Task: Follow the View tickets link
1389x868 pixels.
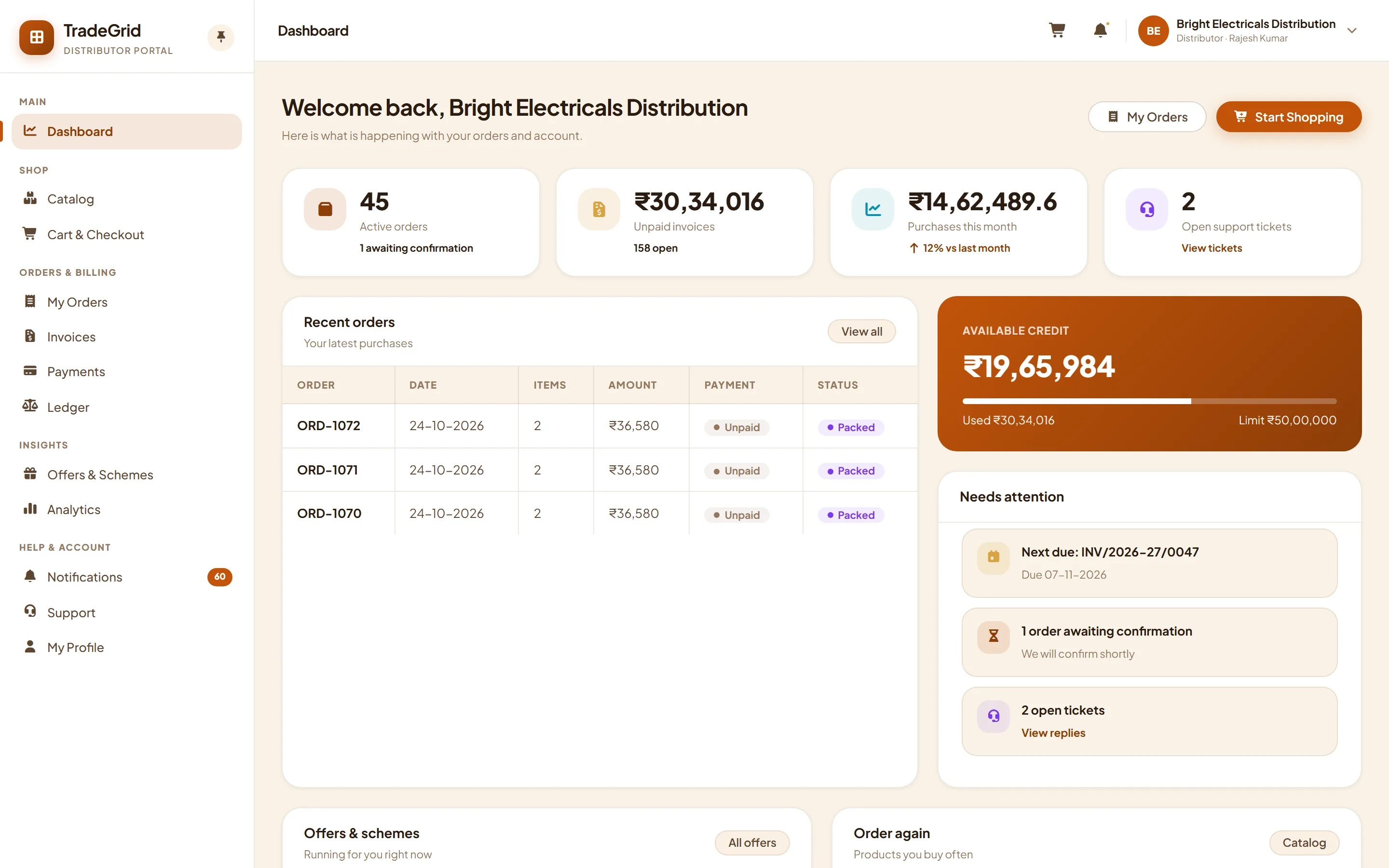Action: [x=1212, y=248]
